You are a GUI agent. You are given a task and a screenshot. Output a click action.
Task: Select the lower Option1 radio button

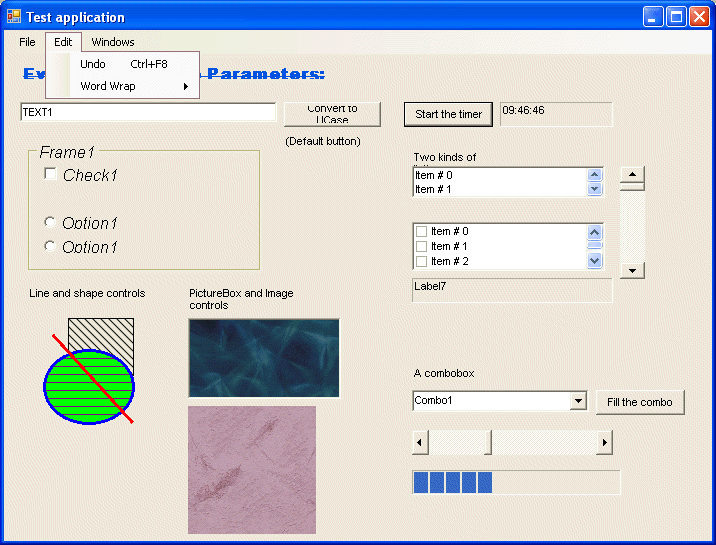pyautogui.click(x=50, y=246)
